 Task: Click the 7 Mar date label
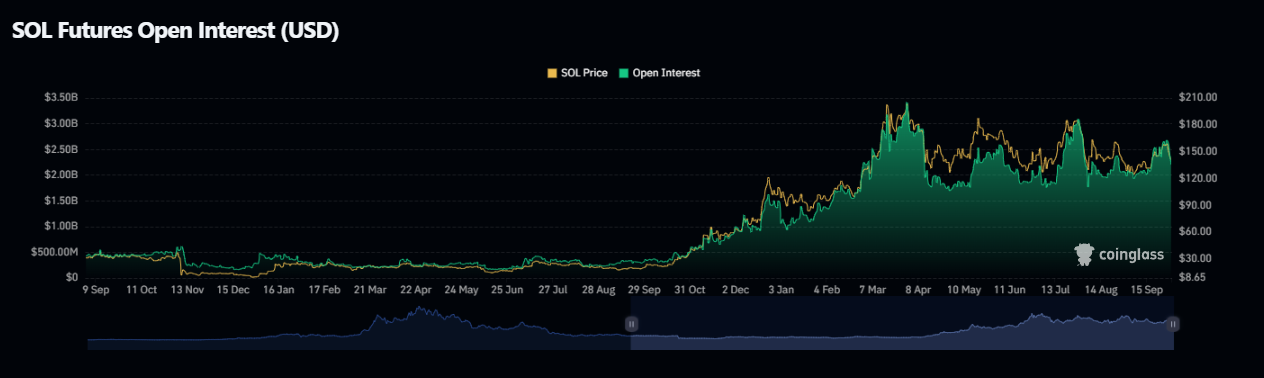point(872,290)
